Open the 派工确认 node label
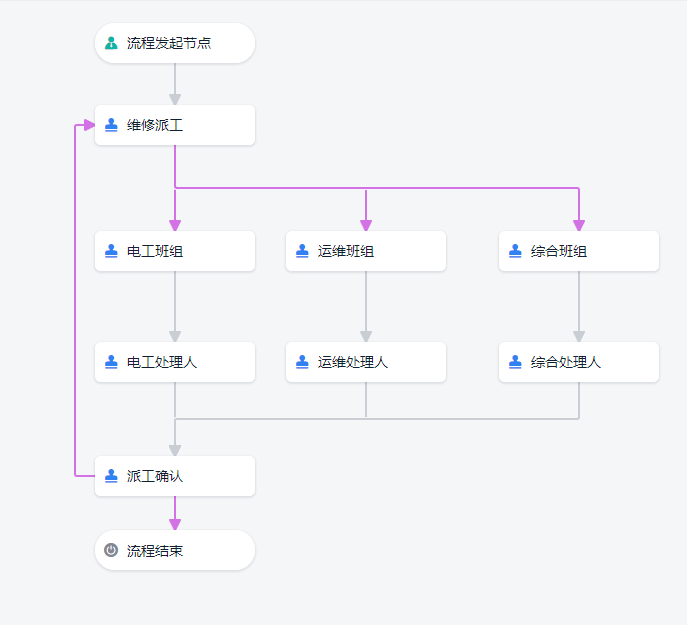Viewport: 687px width, 625px height. (x=155, y=476)
